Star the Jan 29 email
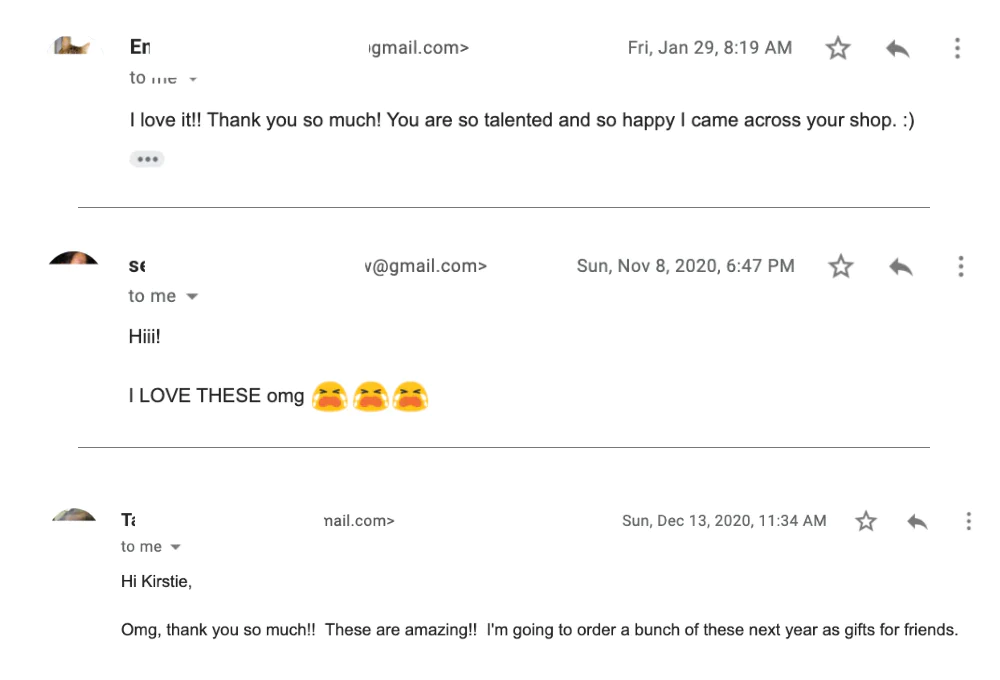The height and width of the screenshot is (680, 1000). [x=838, y=48]
